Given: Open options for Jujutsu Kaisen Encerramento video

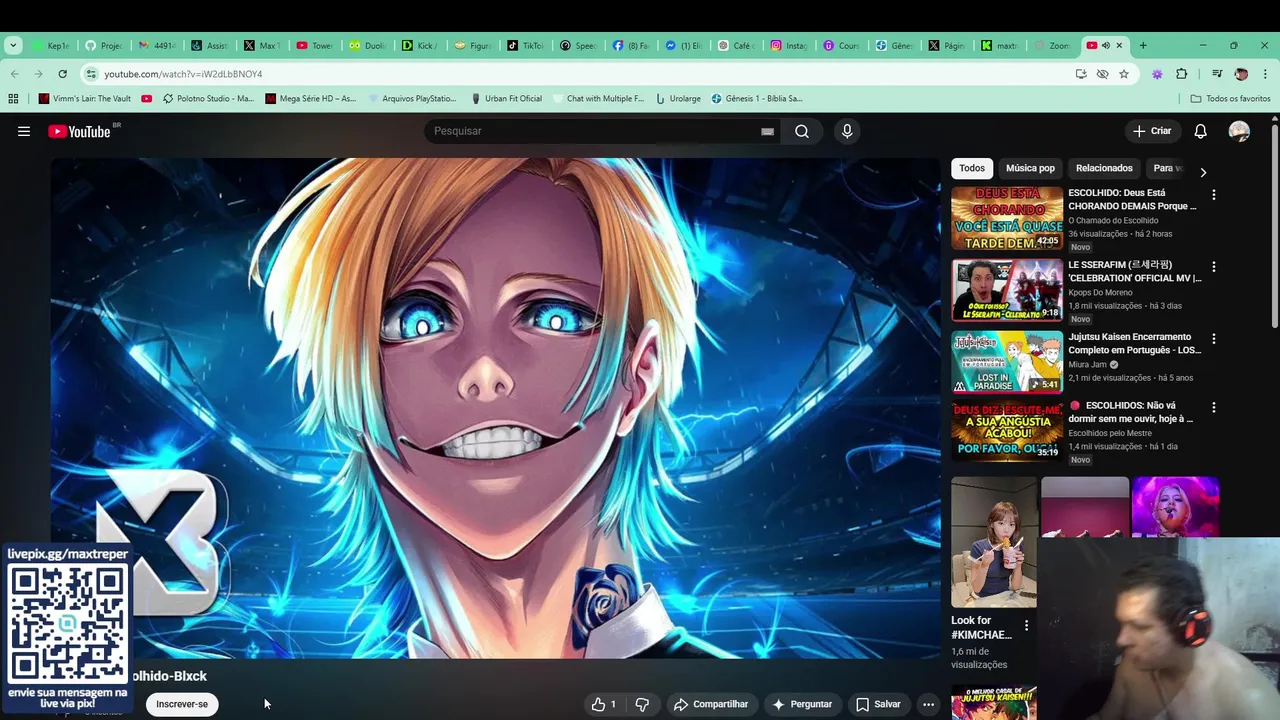Looking at the screenshot, I should (1213, 339).
